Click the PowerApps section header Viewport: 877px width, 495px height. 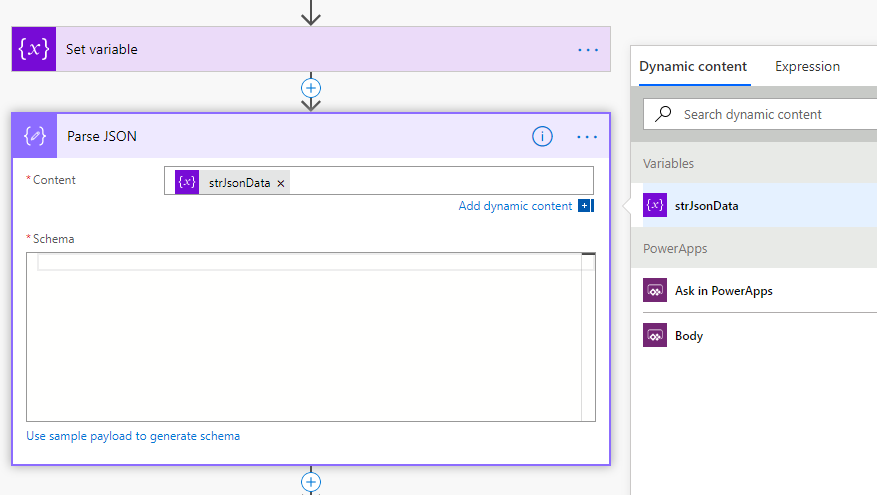pyautogui.click(x=754, y=248)
